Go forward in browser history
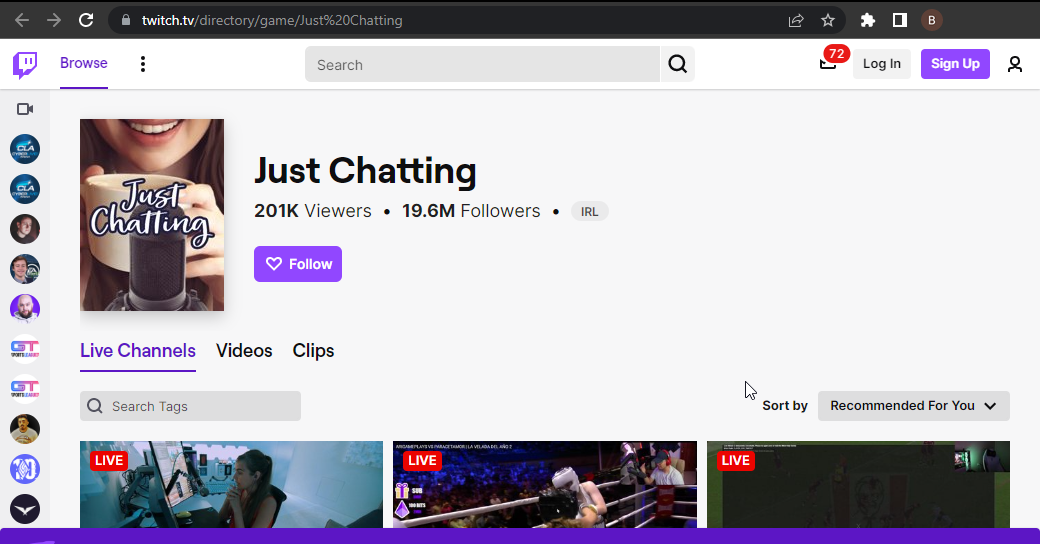Viewport: 1040px width, 544px height. pyautogui.click(x=54, y=21)
